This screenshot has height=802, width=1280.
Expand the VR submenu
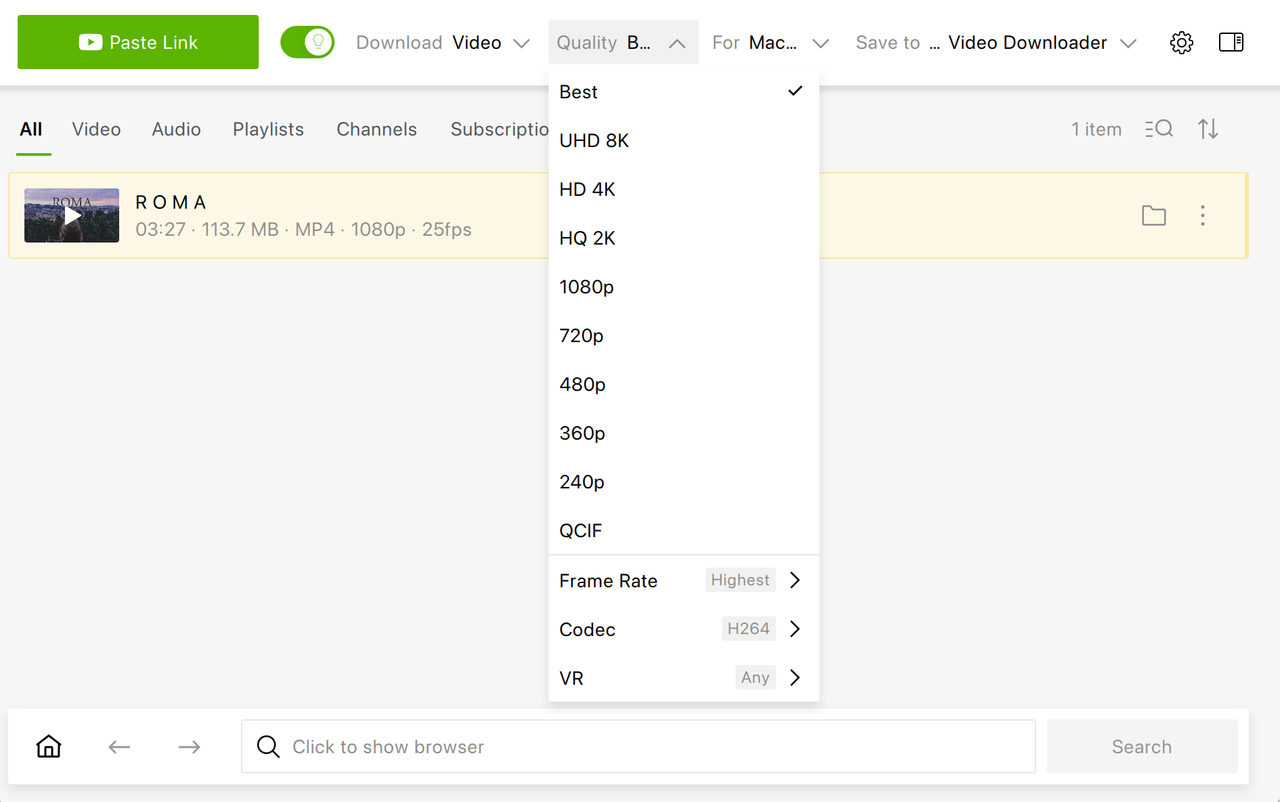coord(684,678)
